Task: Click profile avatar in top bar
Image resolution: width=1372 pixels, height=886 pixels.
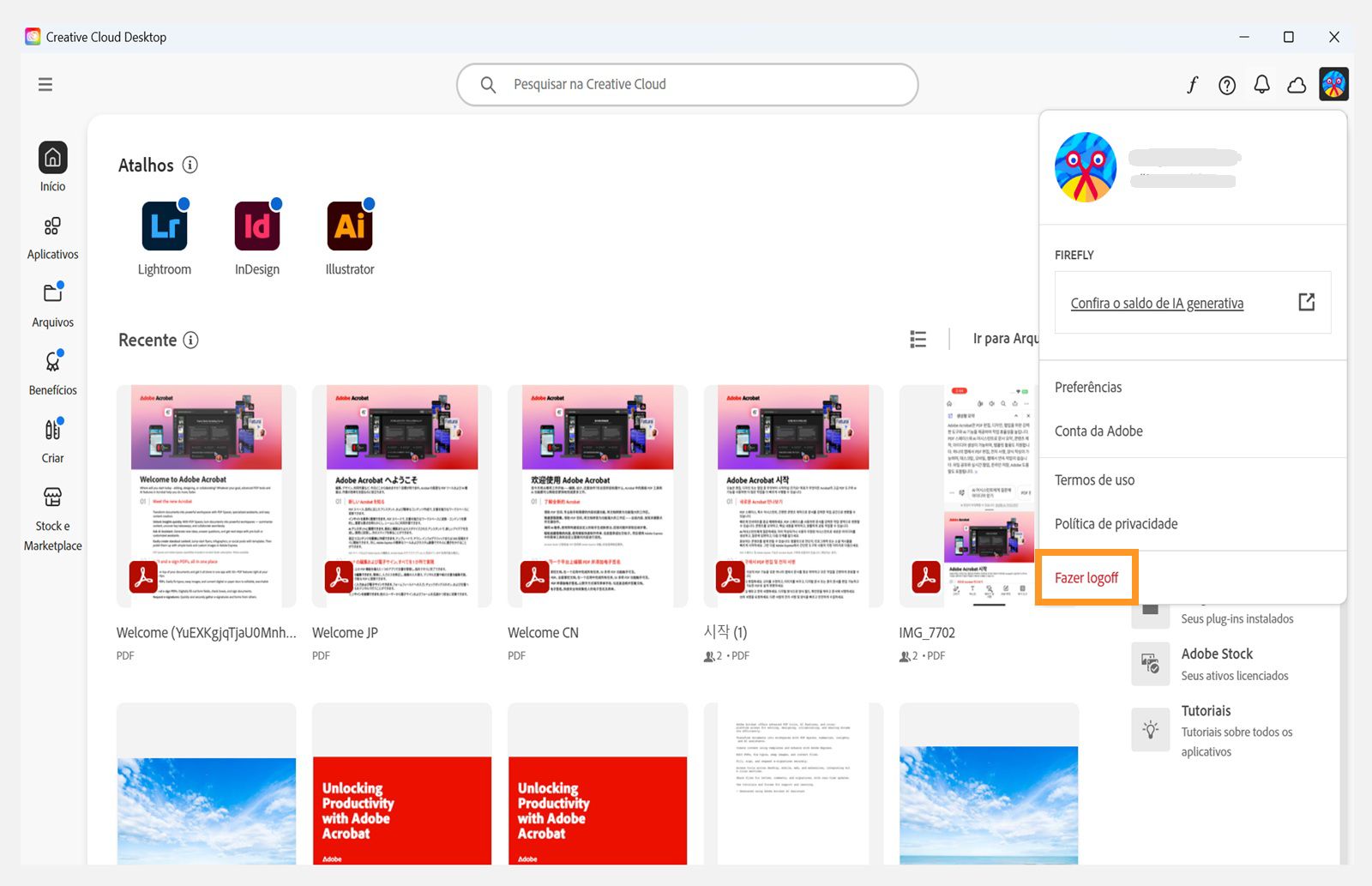Action: point(1334,84)
